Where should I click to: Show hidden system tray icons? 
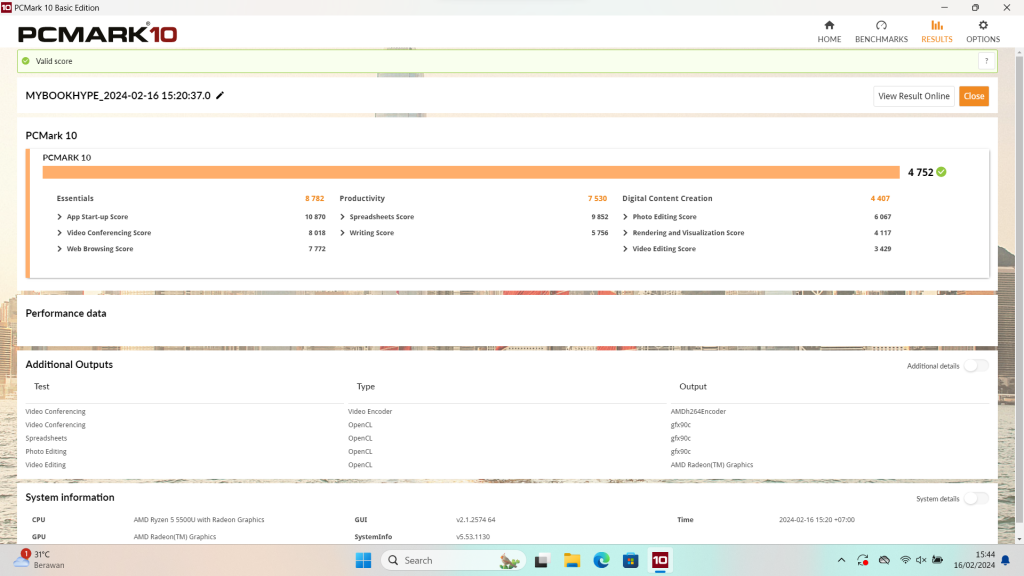[841, 560]
